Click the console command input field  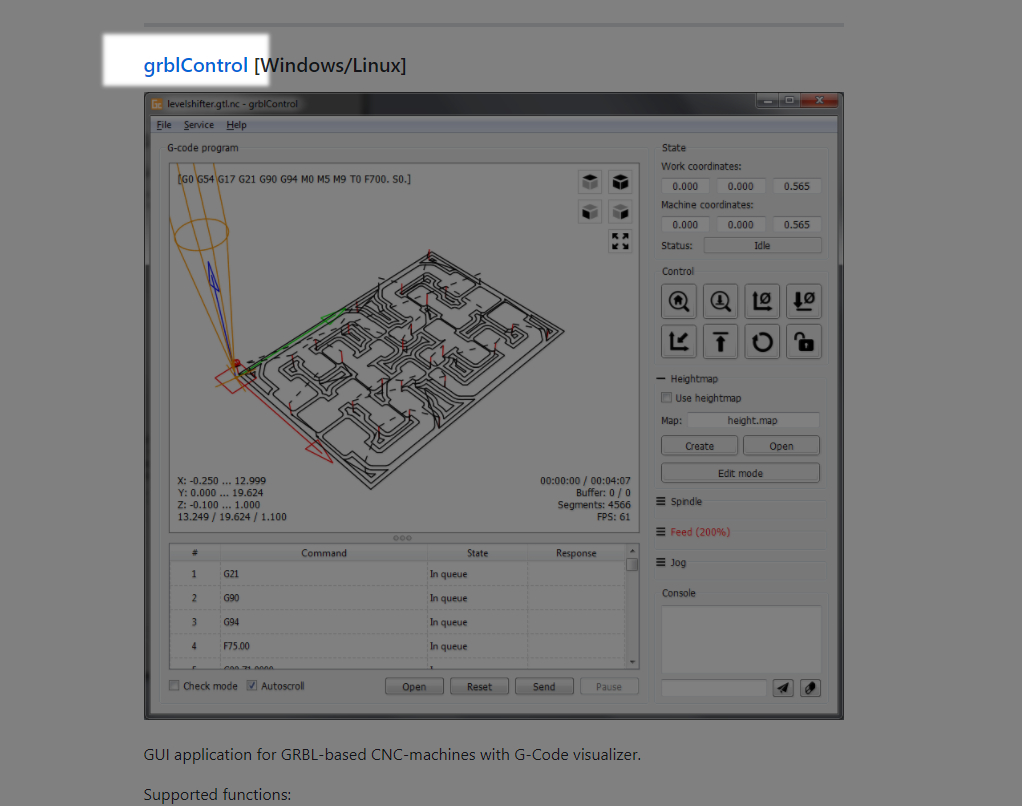point(714,687)
